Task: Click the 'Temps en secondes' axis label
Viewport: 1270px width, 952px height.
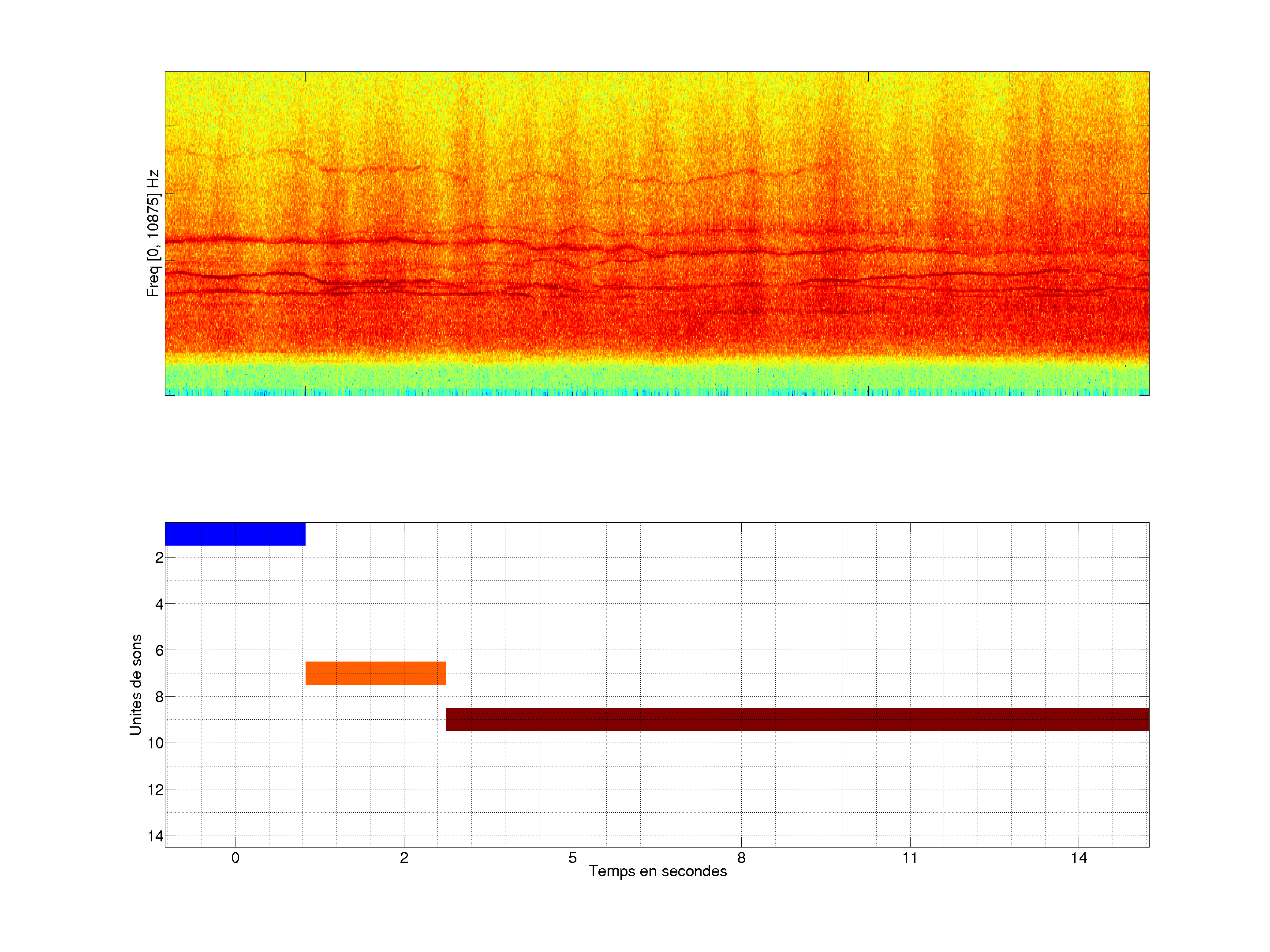Action: coord(657,871)
